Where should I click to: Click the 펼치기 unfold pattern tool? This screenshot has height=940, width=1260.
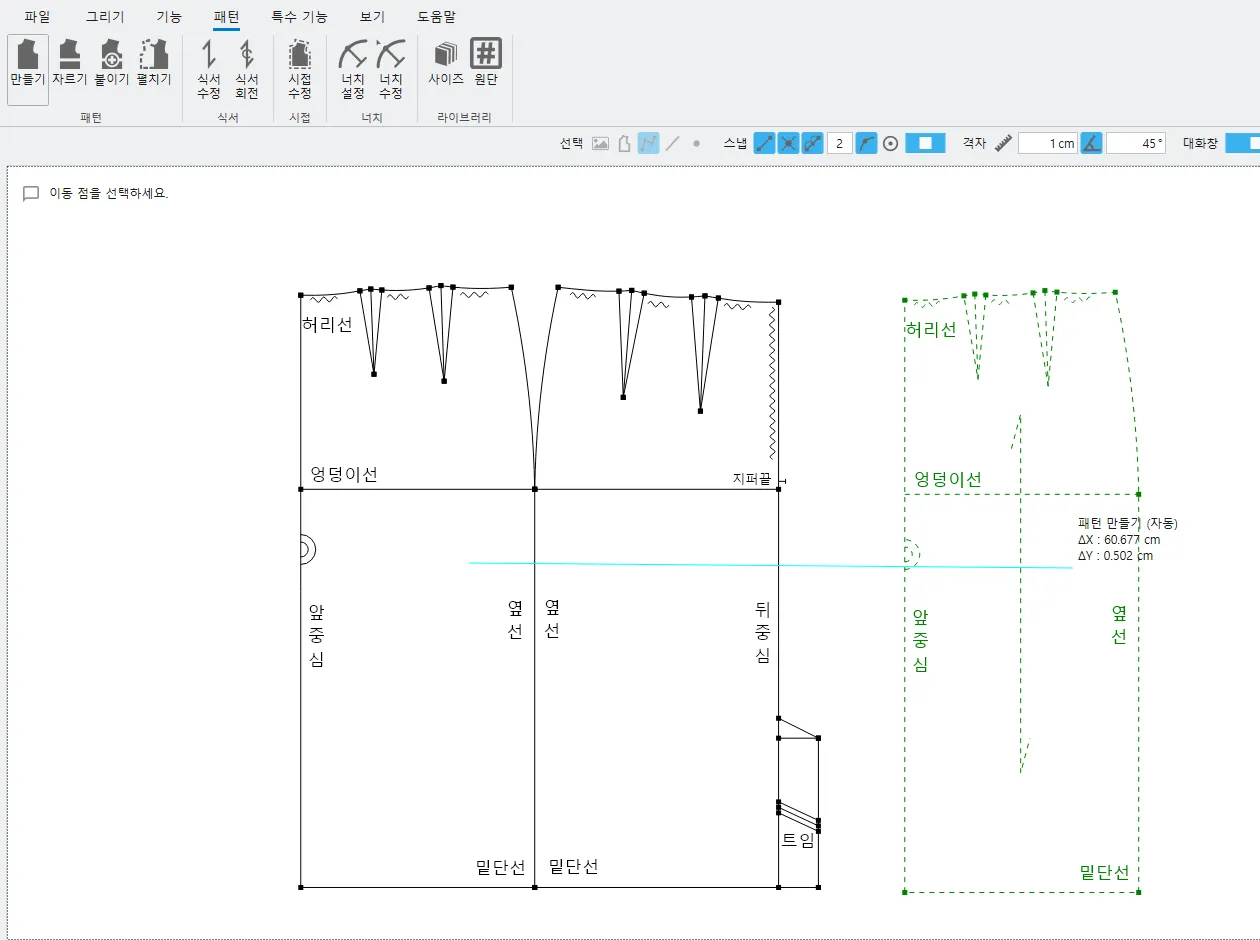click(x=154, y=64)
